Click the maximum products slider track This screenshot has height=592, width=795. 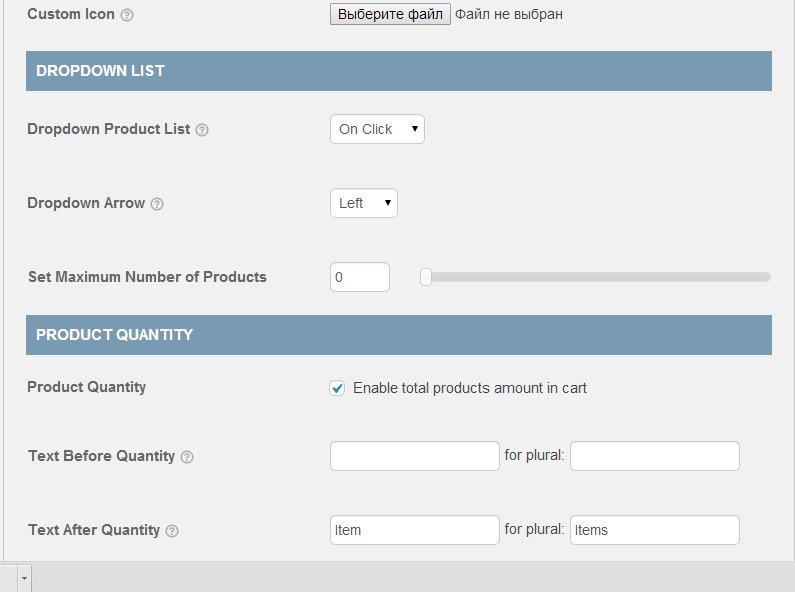(600, 277)
